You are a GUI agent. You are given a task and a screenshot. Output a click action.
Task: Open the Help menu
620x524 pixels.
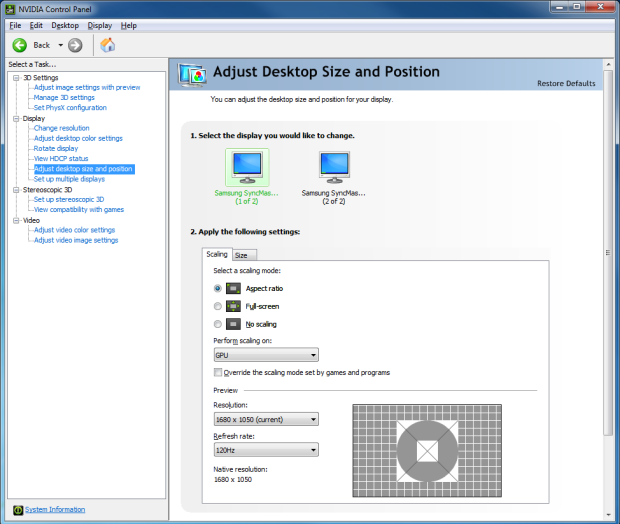click(129, 25)
